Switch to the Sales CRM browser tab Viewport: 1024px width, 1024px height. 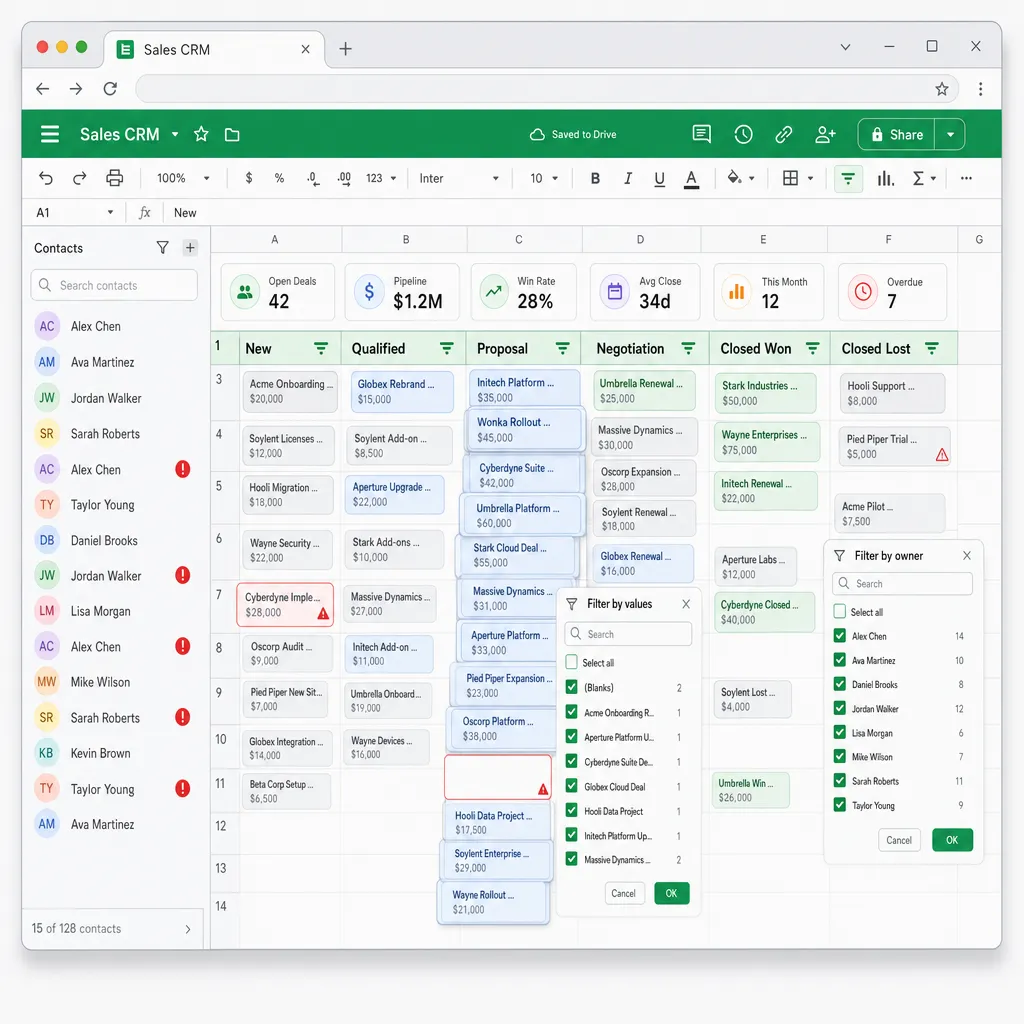coord(214,50)
